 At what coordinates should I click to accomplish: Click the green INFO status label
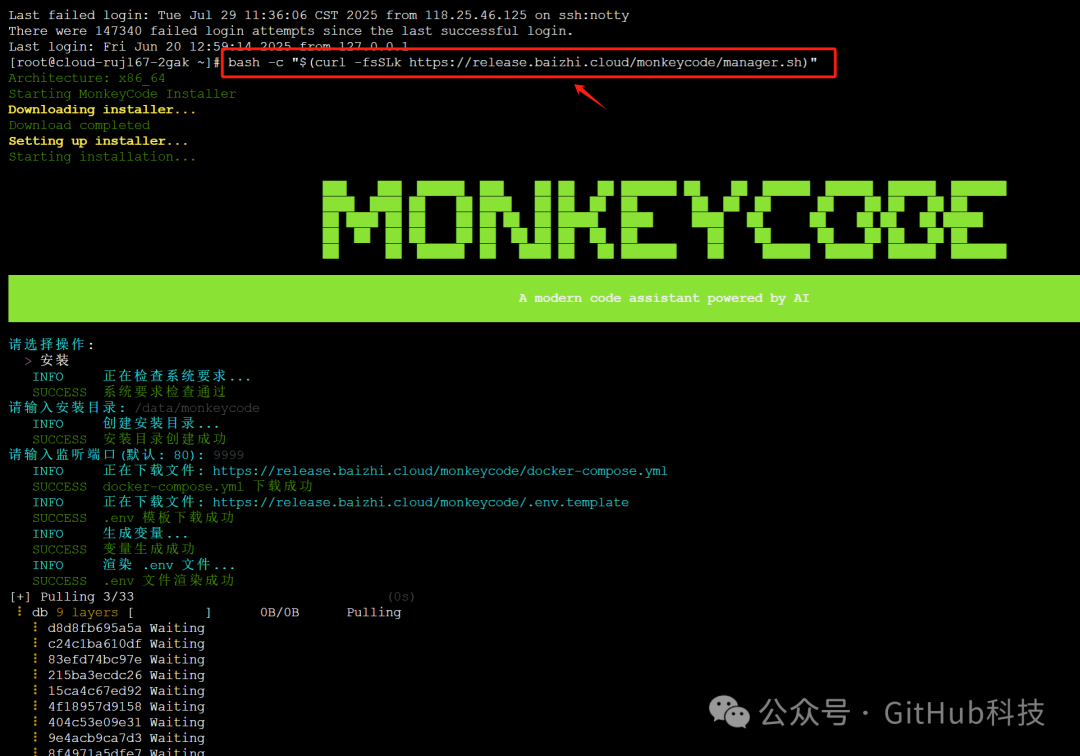pos(47,376)
